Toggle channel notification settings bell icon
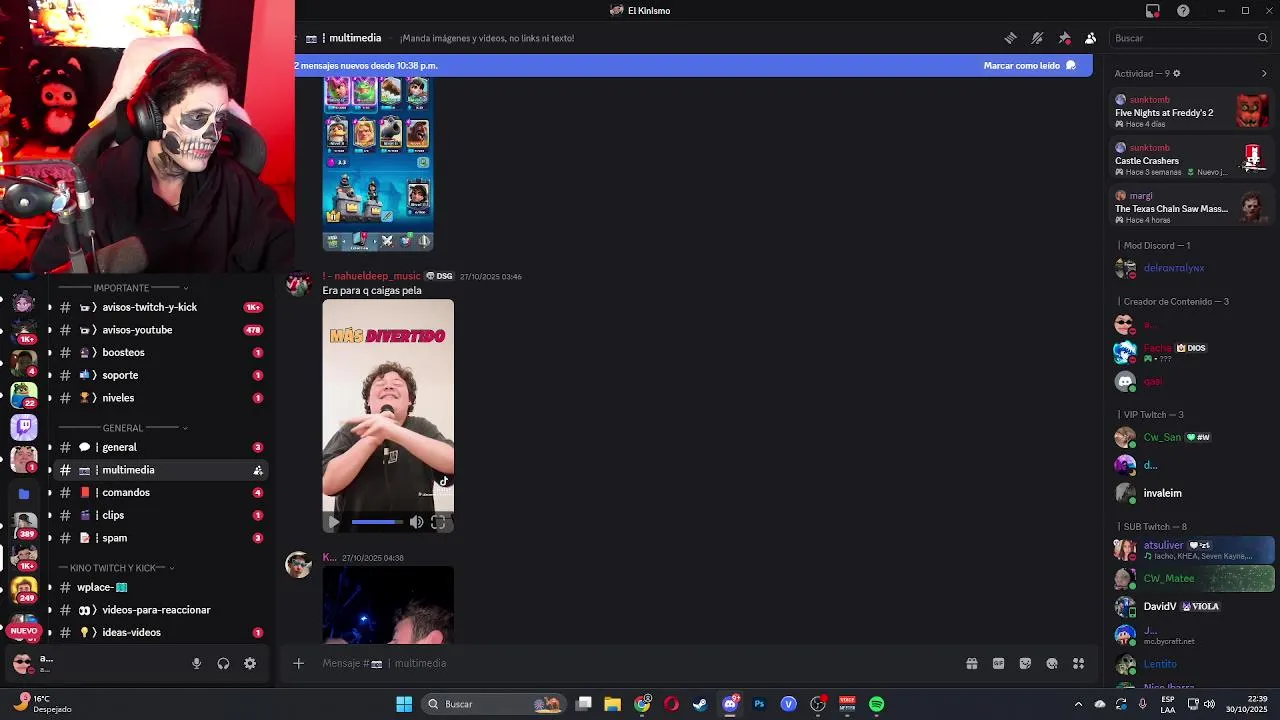The height and width of the screenshot is (720, 1280). (x=1037, y=38)
